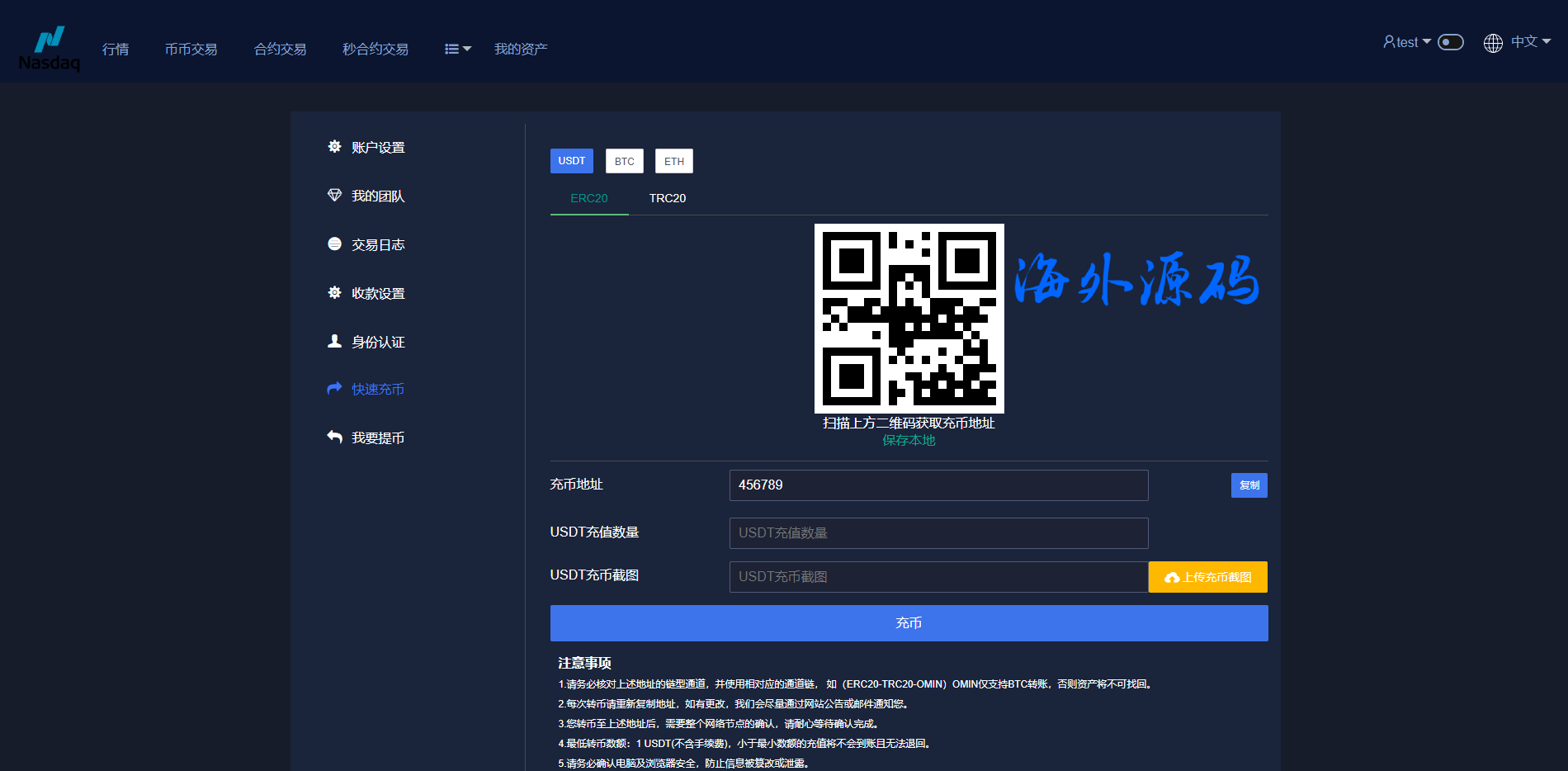The height and width of the screenshot is (771, 1568).
Task: Select the ETH coin option
Action: click(x=673, y=161)
